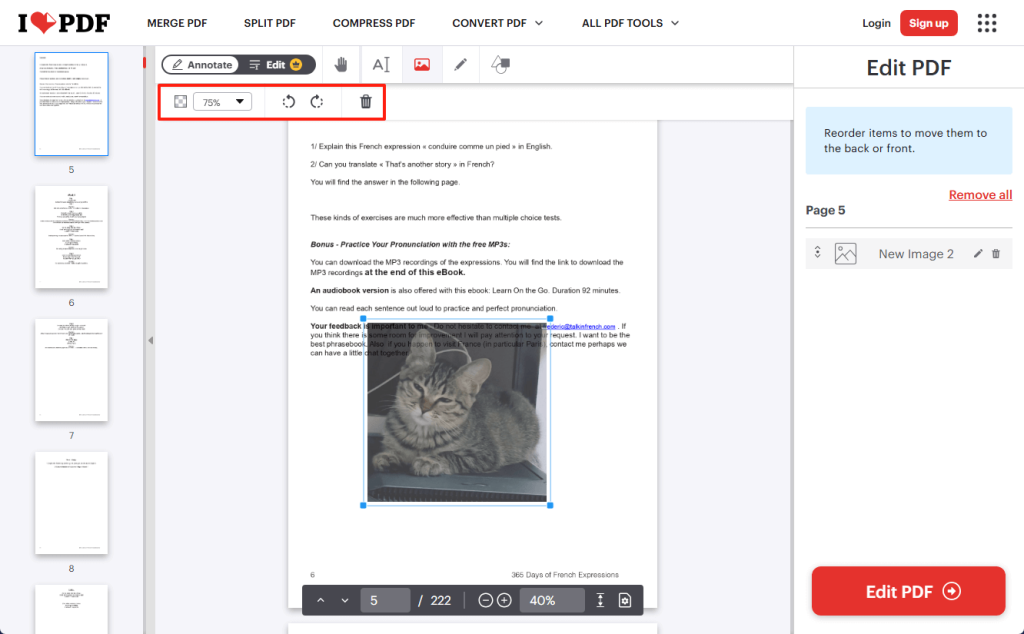Open the shapes tool
Image resolution: width=1024 pixels, height=634 pixels.
(x=500, y=64)
